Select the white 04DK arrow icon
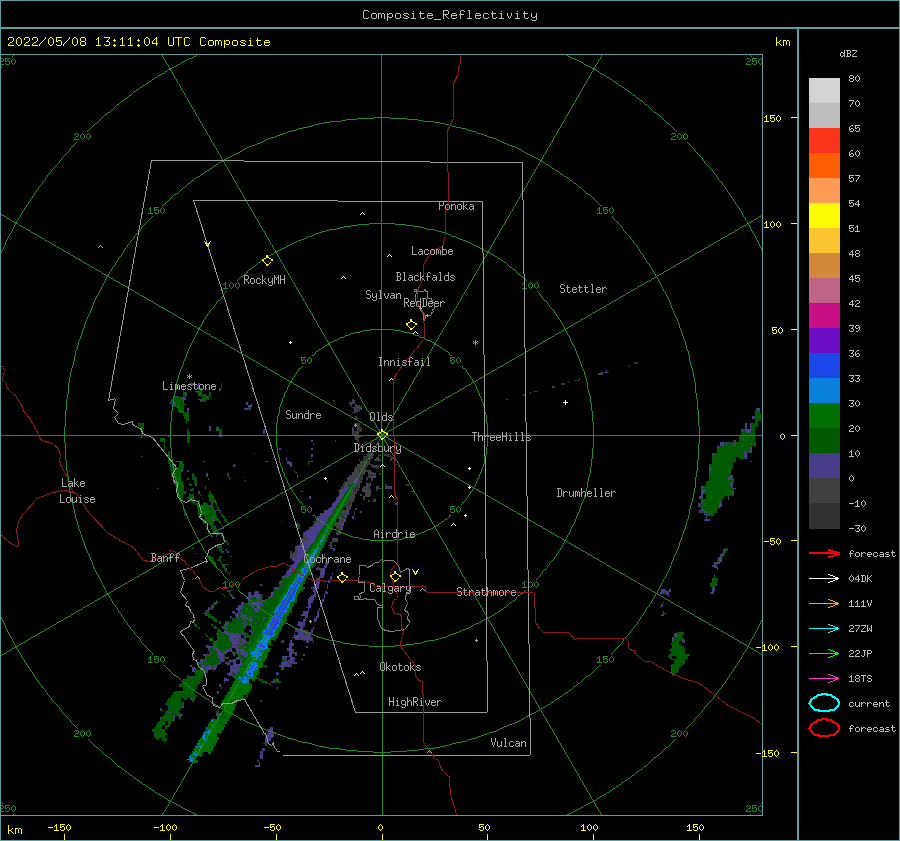 point(824,579)
